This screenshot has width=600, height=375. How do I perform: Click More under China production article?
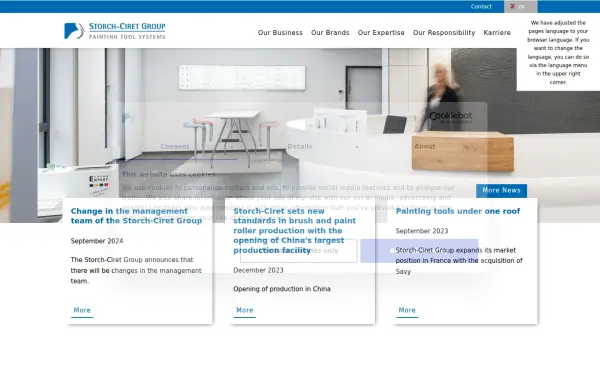(x=245, y=310)
